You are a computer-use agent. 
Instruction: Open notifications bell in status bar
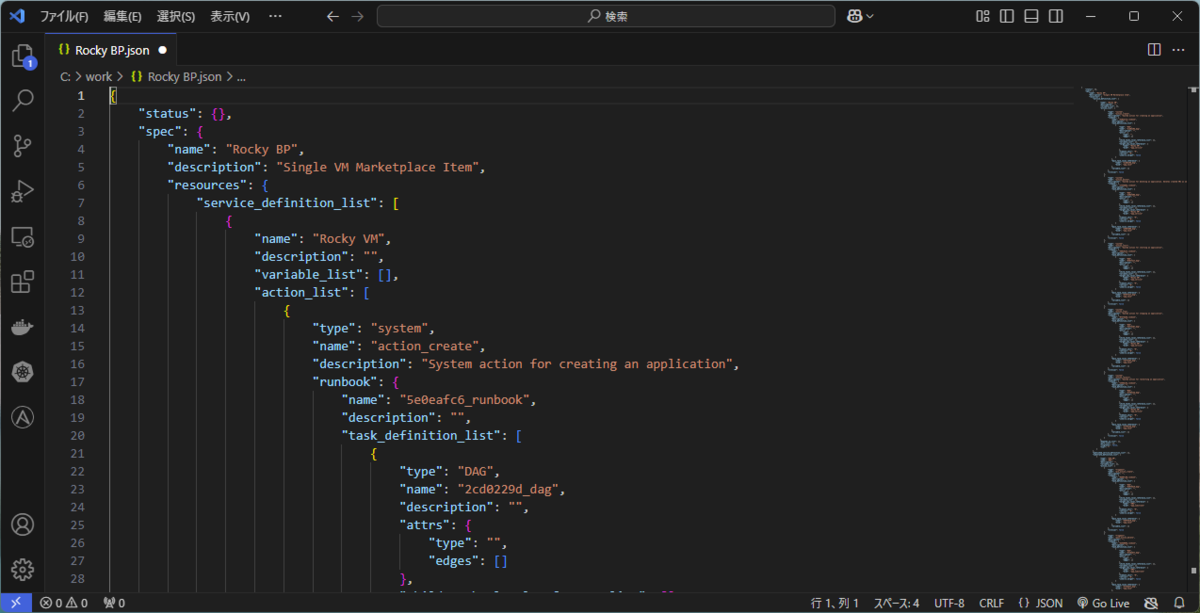click(1180, 603)
